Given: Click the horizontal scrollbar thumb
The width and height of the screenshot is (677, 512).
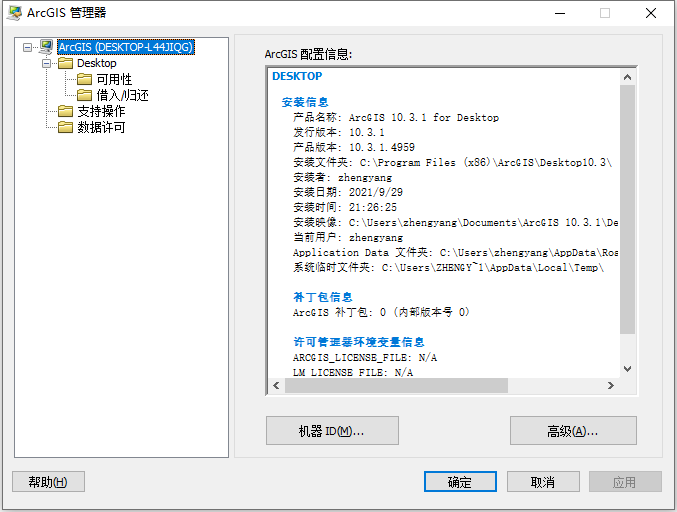Looking at the screenshot, I should click(x=396, y=386).
